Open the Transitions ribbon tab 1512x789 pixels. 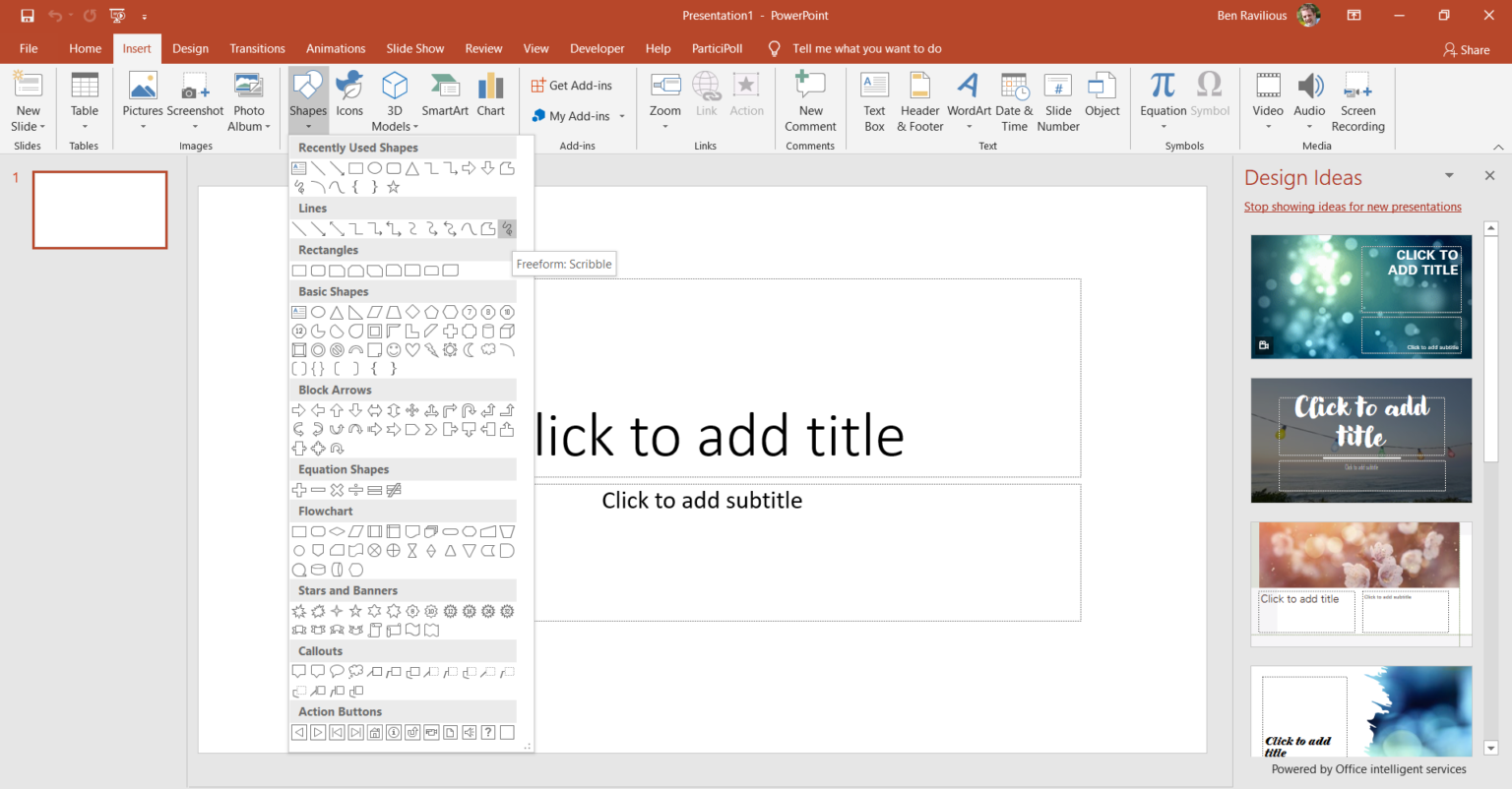coord(257,47)
